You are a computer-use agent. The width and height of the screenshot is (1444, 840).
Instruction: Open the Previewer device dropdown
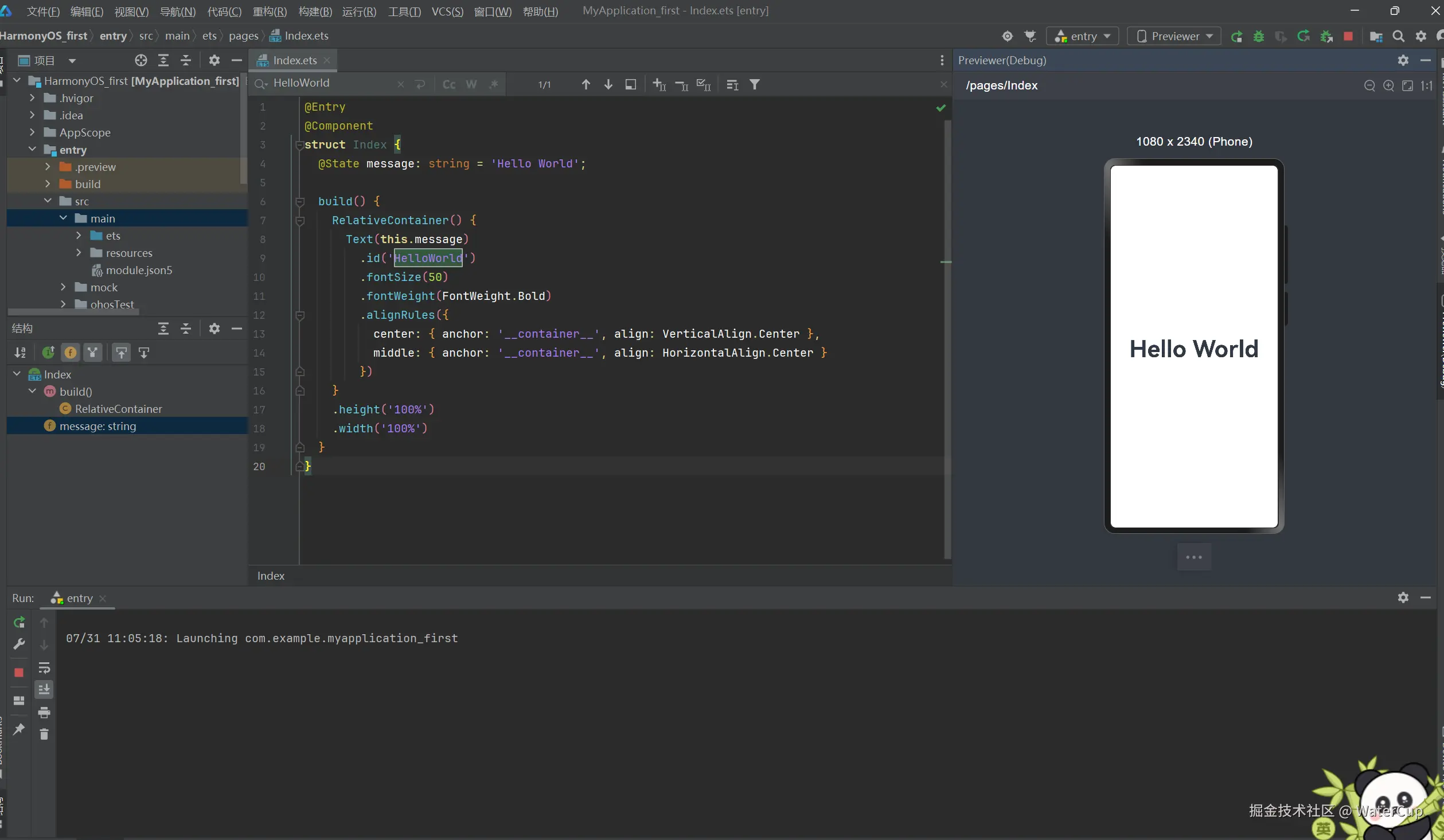1174,36
